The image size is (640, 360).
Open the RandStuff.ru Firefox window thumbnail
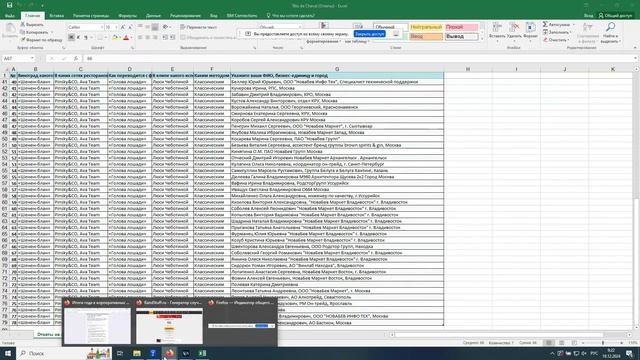(x=169, y=322)
